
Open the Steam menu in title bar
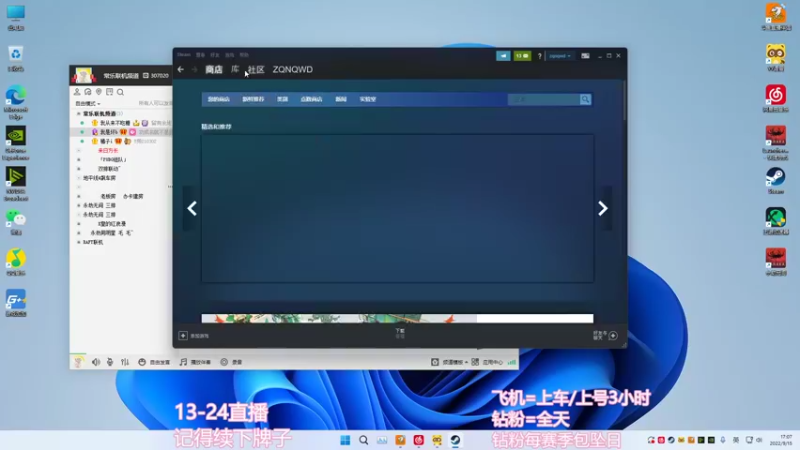coord(184,55)
